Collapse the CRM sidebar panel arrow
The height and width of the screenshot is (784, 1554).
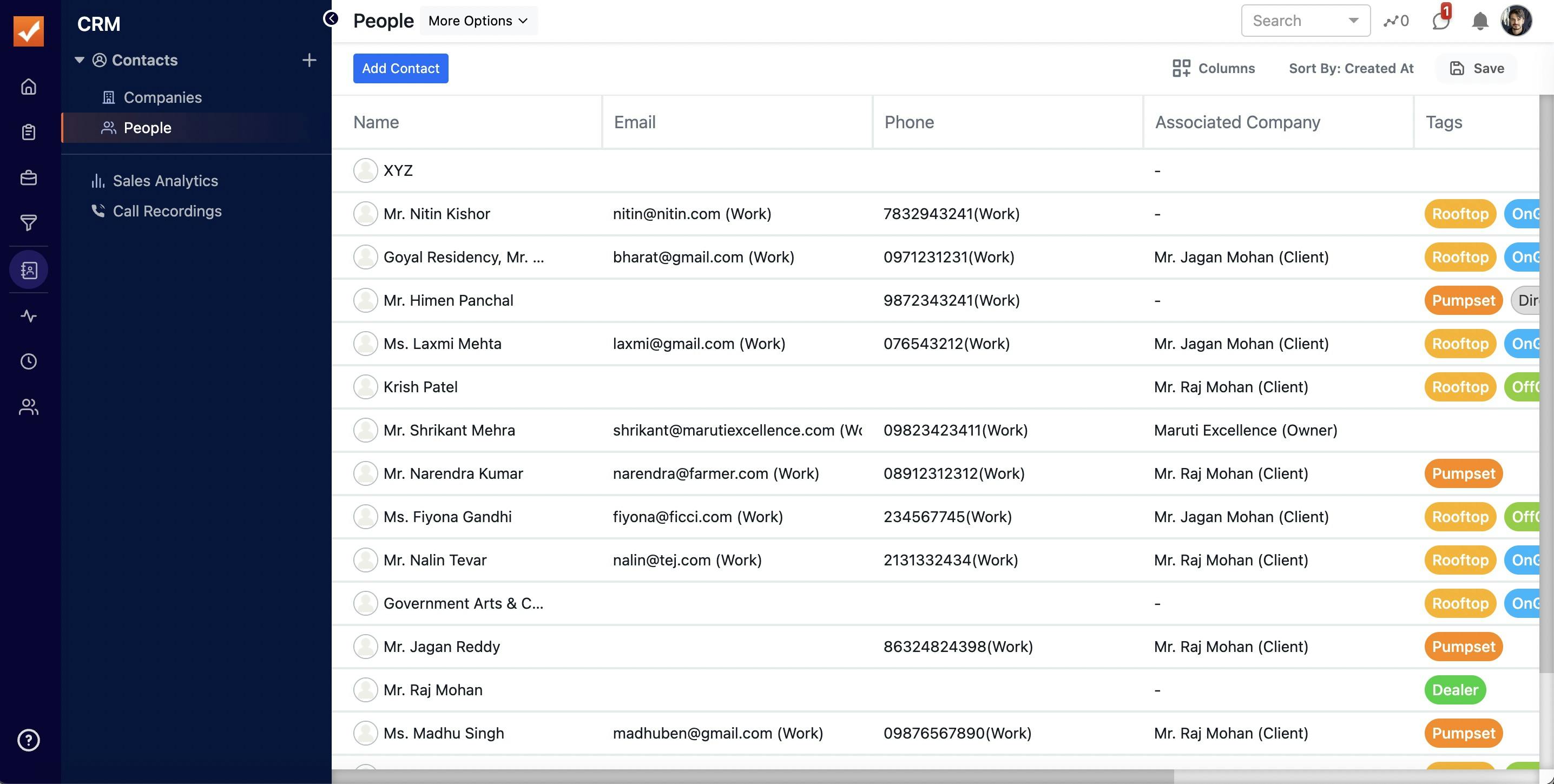point(331,19)
